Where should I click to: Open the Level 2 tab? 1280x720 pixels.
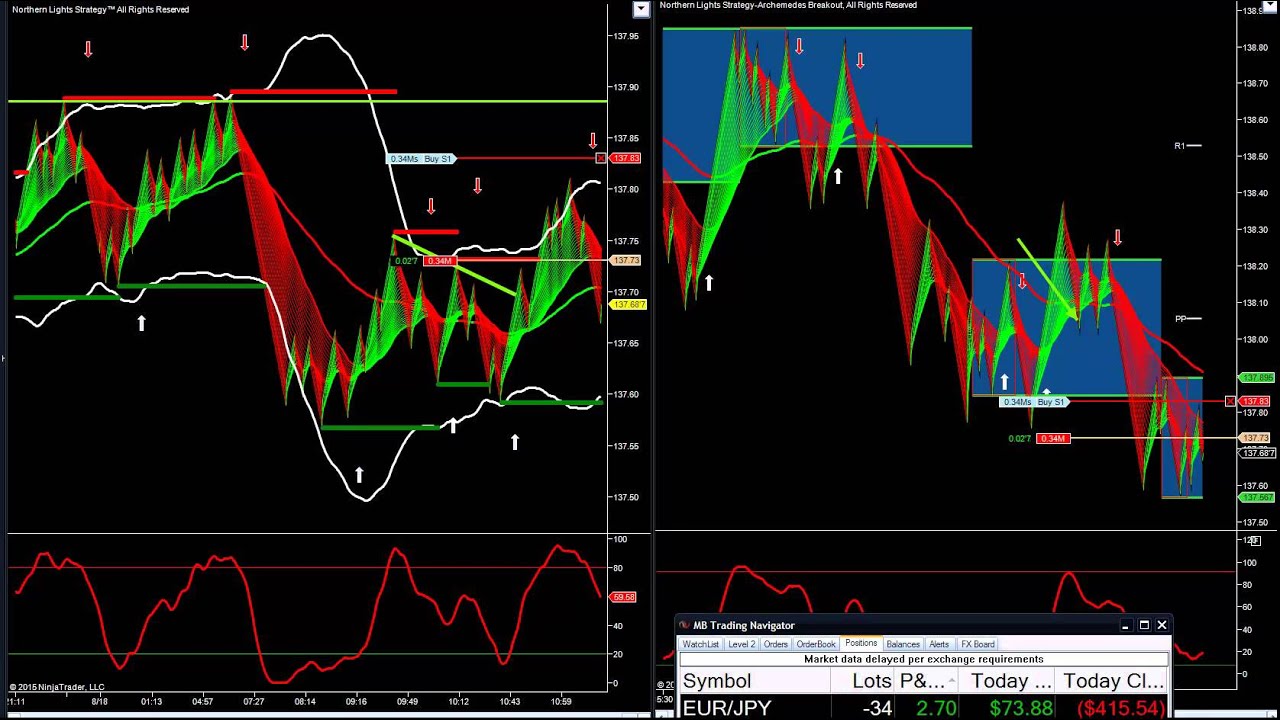coord(741,644)
